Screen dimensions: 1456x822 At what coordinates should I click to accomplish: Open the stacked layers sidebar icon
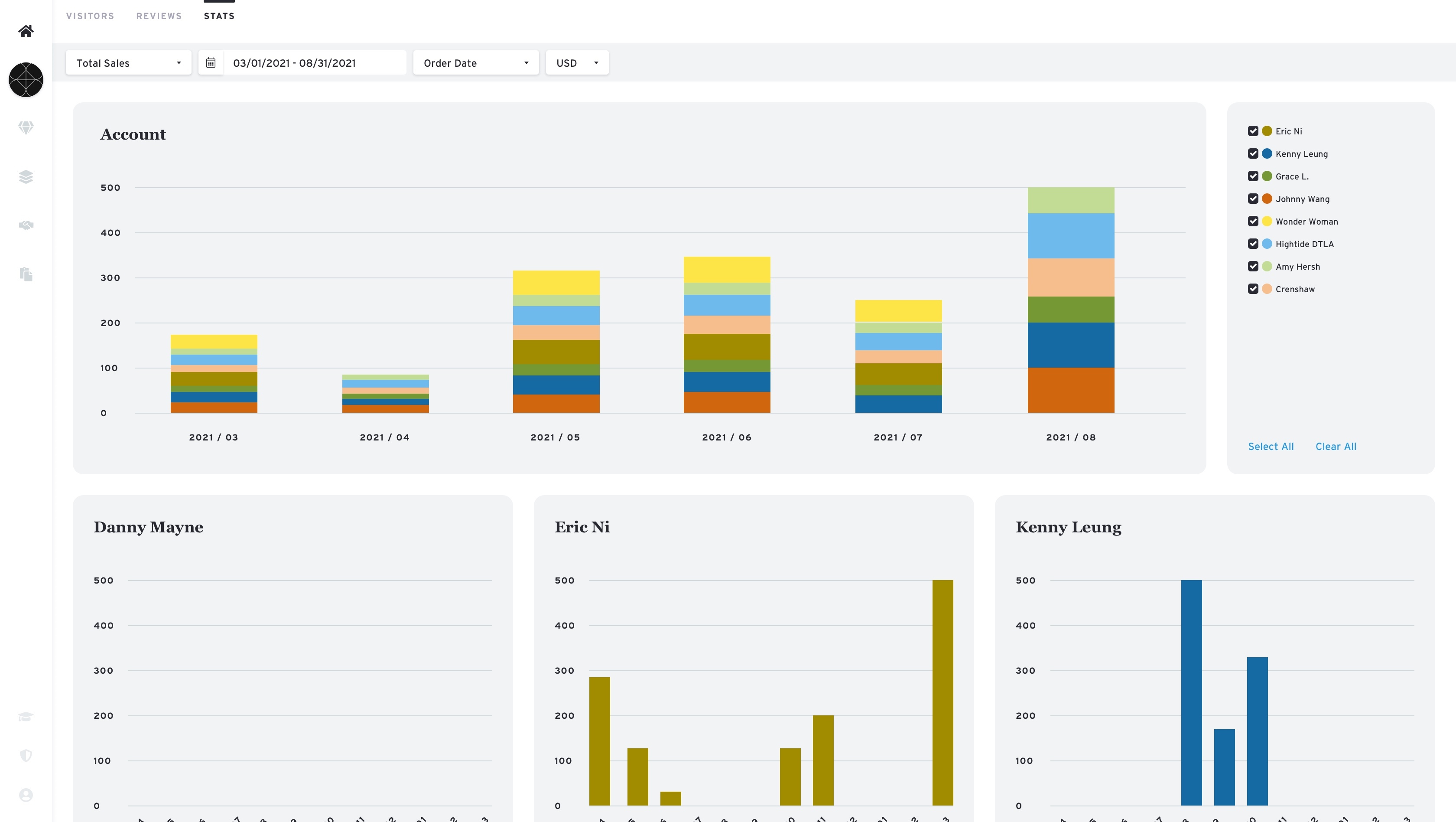[26, 177]
